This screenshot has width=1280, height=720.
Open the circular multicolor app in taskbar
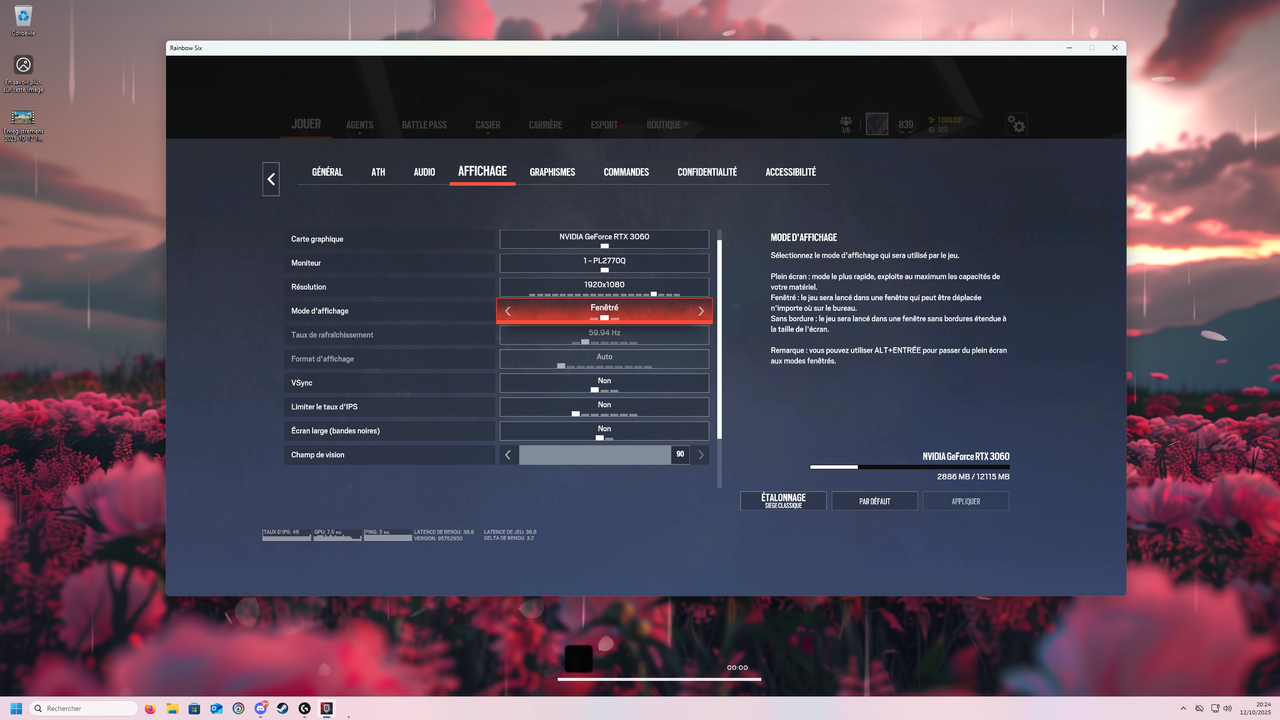click(x=239, y=708)
